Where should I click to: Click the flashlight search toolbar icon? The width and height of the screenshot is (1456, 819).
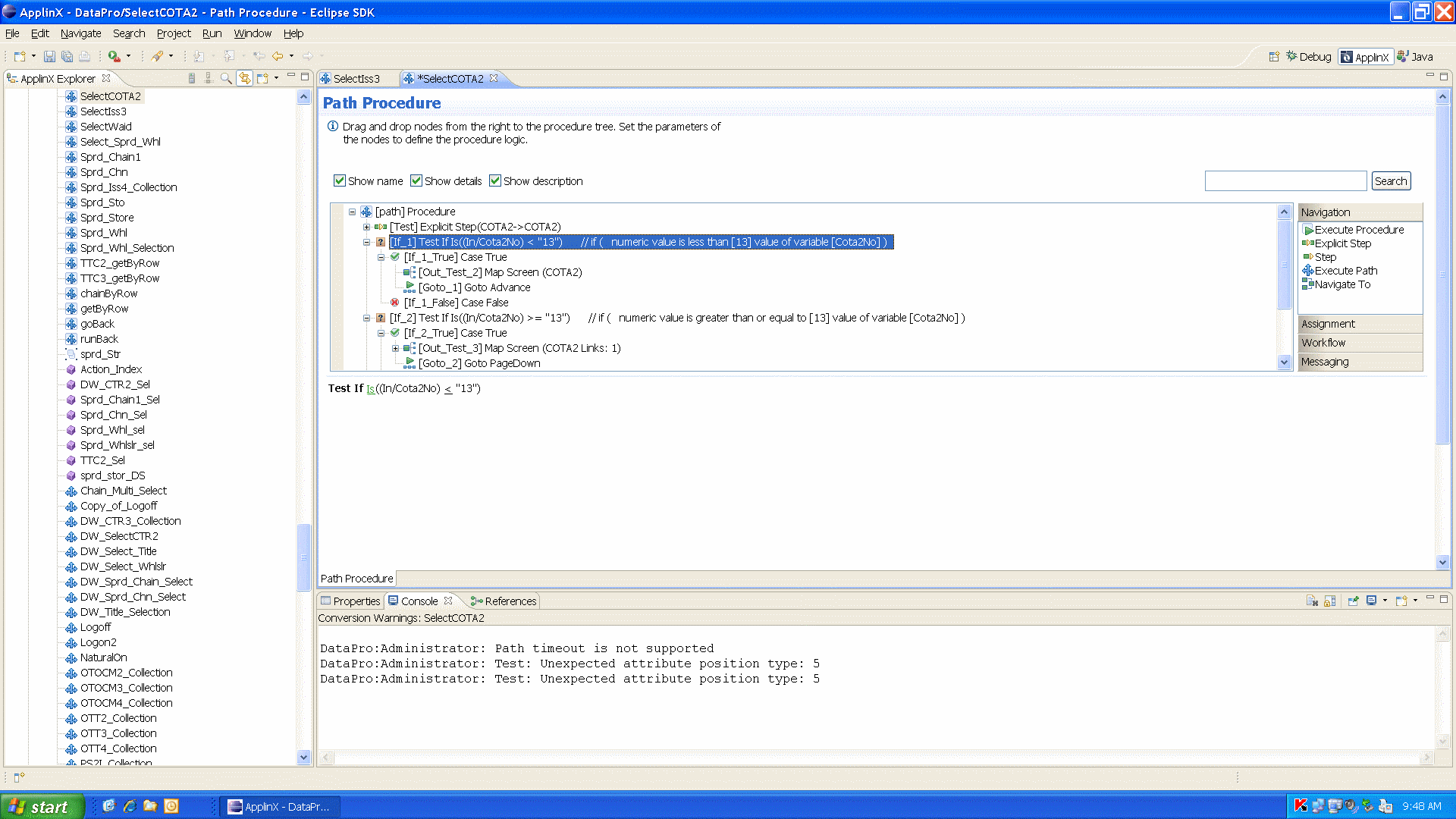[158, 56]
